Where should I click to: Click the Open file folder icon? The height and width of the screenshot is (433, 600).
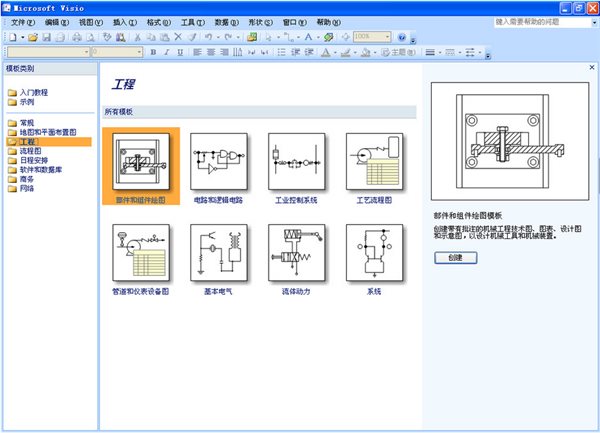pyautogui.click(x=33, y=37)
